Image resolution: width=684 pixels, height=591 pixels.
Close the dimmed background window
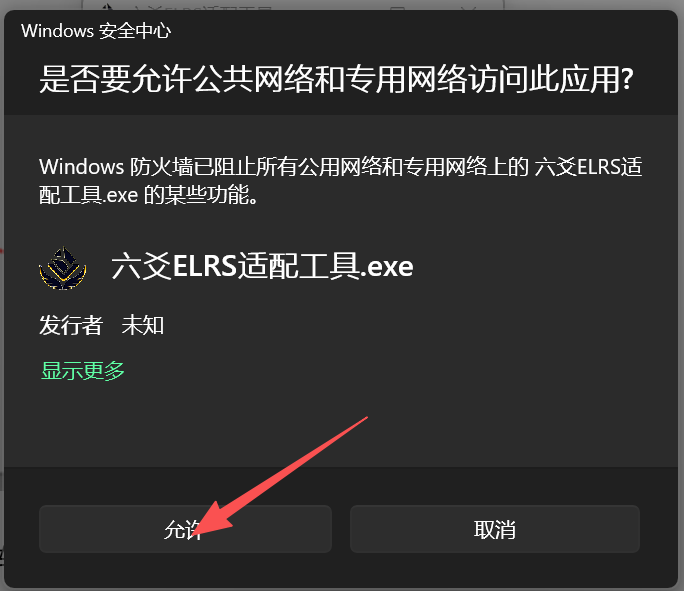(x=468, y=7)
